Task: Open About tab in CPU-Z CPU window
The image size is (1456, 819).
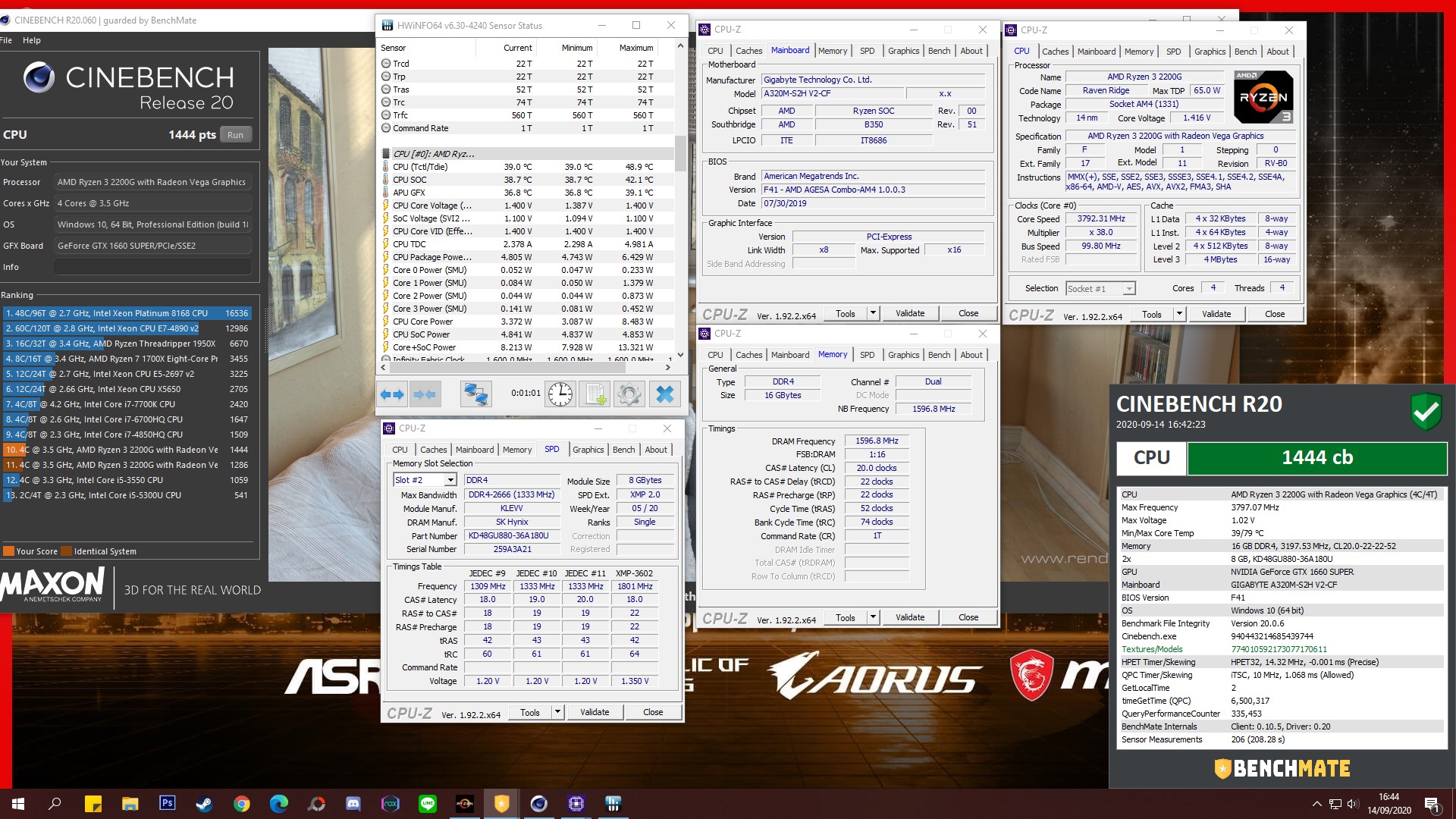Action: 1278,52
